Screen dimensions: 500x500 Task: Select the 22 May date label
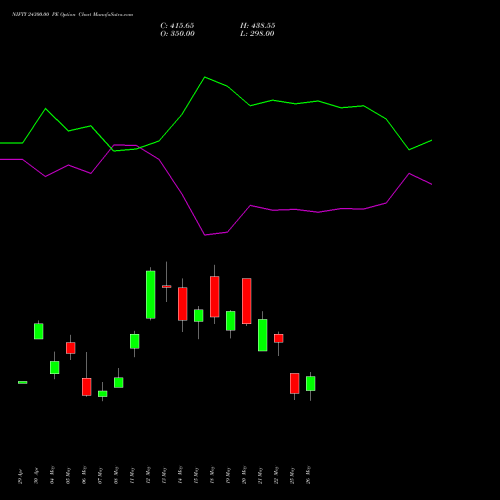pos(276,475)
